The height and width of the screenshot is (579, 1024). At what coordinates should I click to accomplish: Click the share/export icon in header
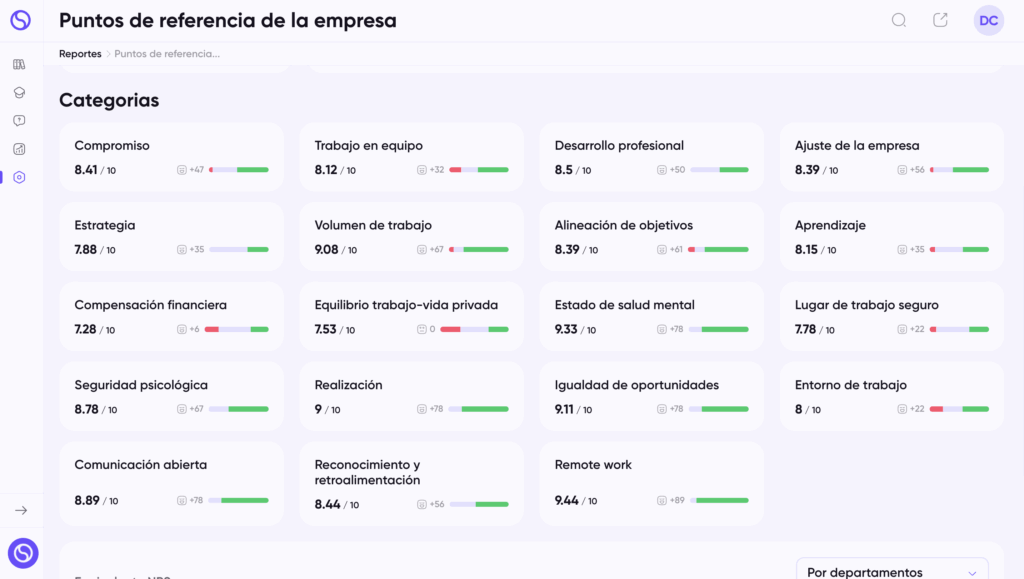tap(940, 20)
